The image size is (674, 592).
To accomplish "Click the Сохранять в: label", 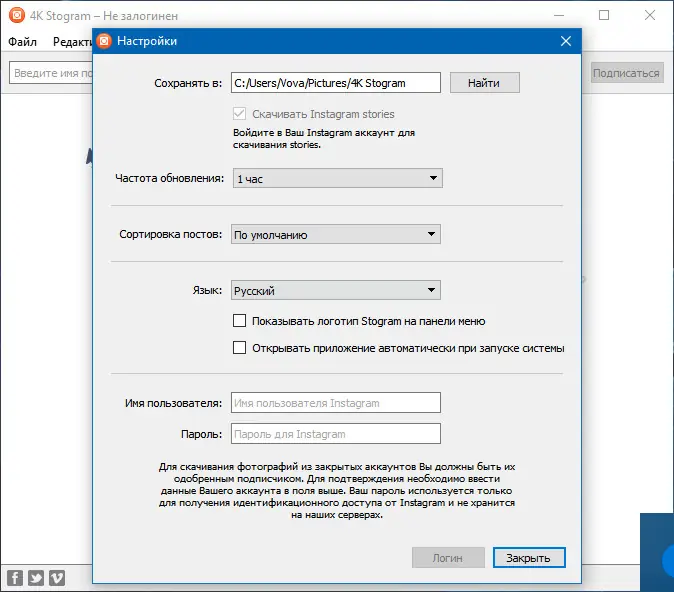I will (188, 83).
